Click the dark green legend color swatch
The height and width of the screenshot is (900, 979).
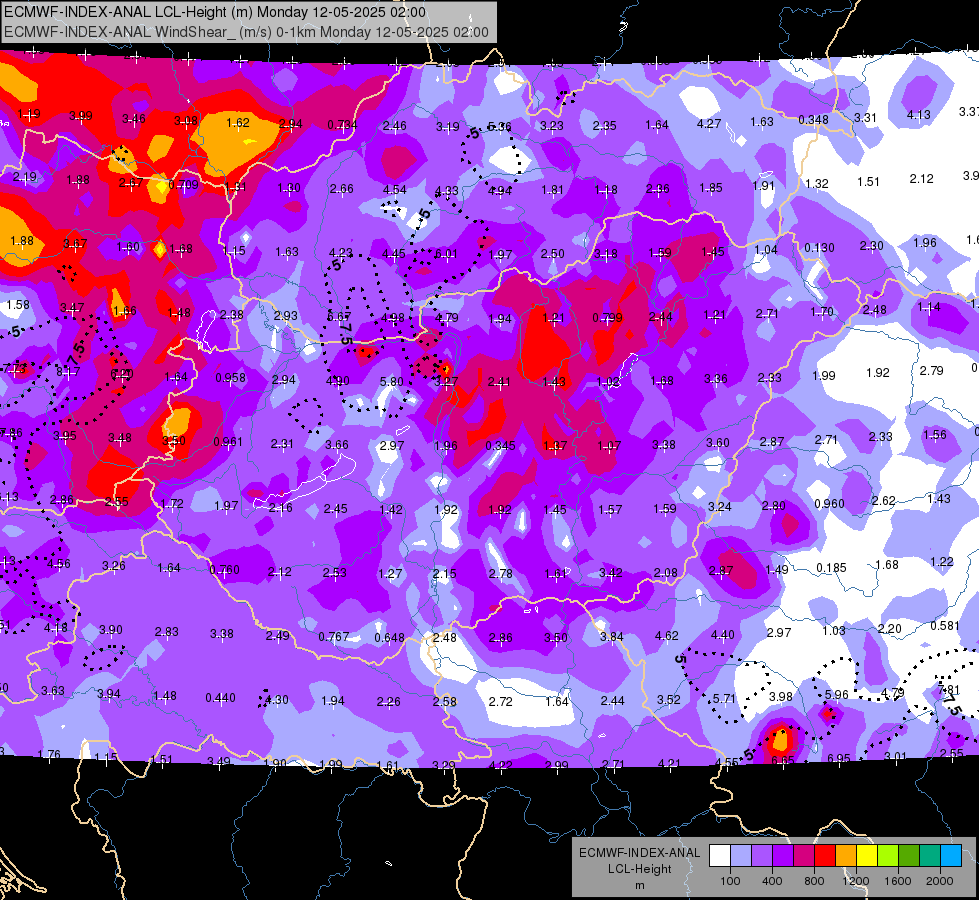909,856
